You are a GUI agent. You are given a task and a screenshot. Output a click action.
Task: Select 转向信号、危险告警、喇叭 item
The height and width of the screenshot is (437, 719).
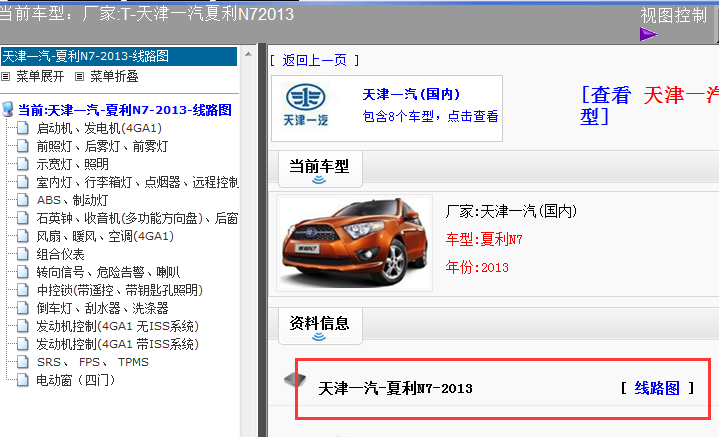pyautogui.click(x=108, y=272)
